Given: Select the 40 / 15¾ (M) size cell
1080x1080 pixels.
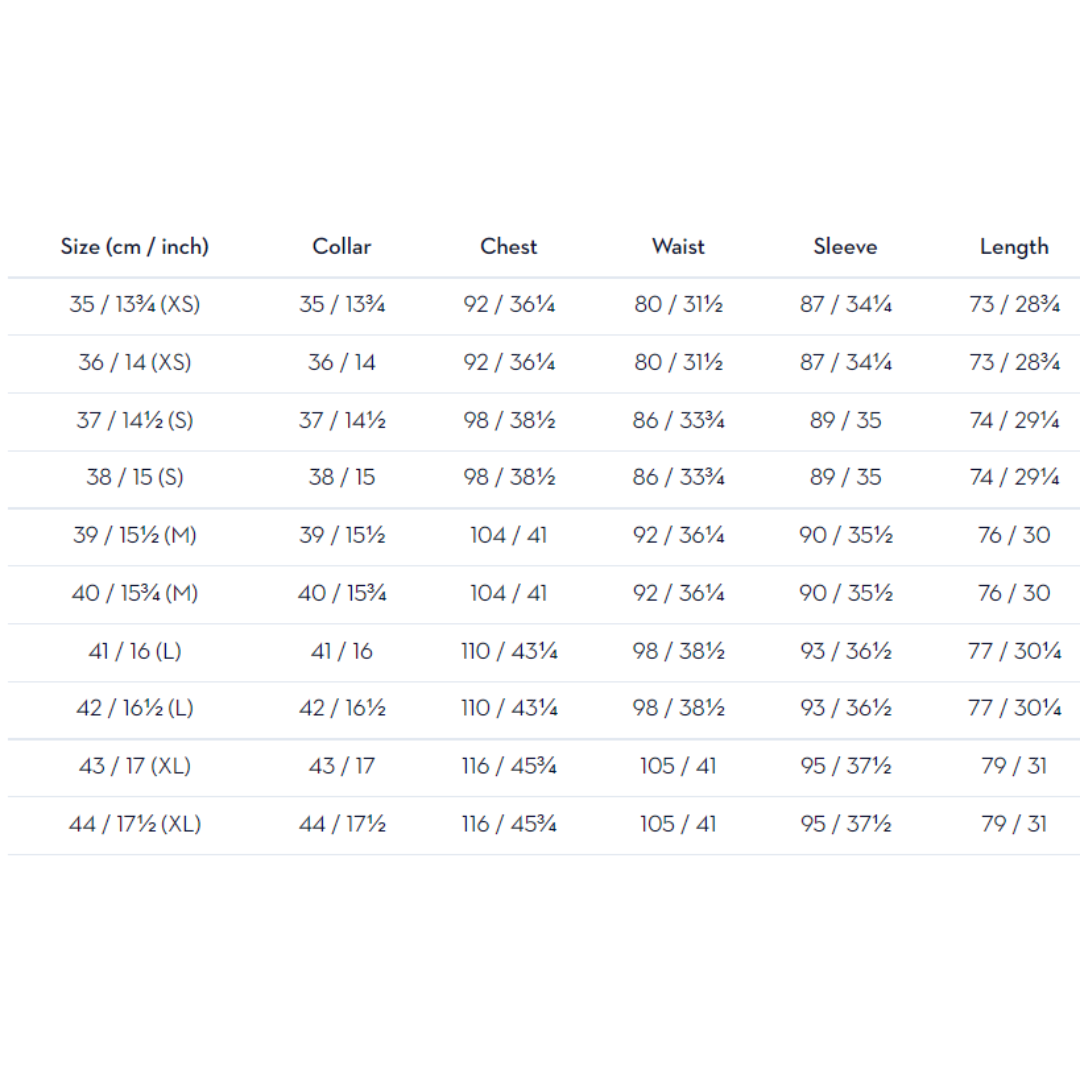Looking at the screenshot, I should pos(135,593).
